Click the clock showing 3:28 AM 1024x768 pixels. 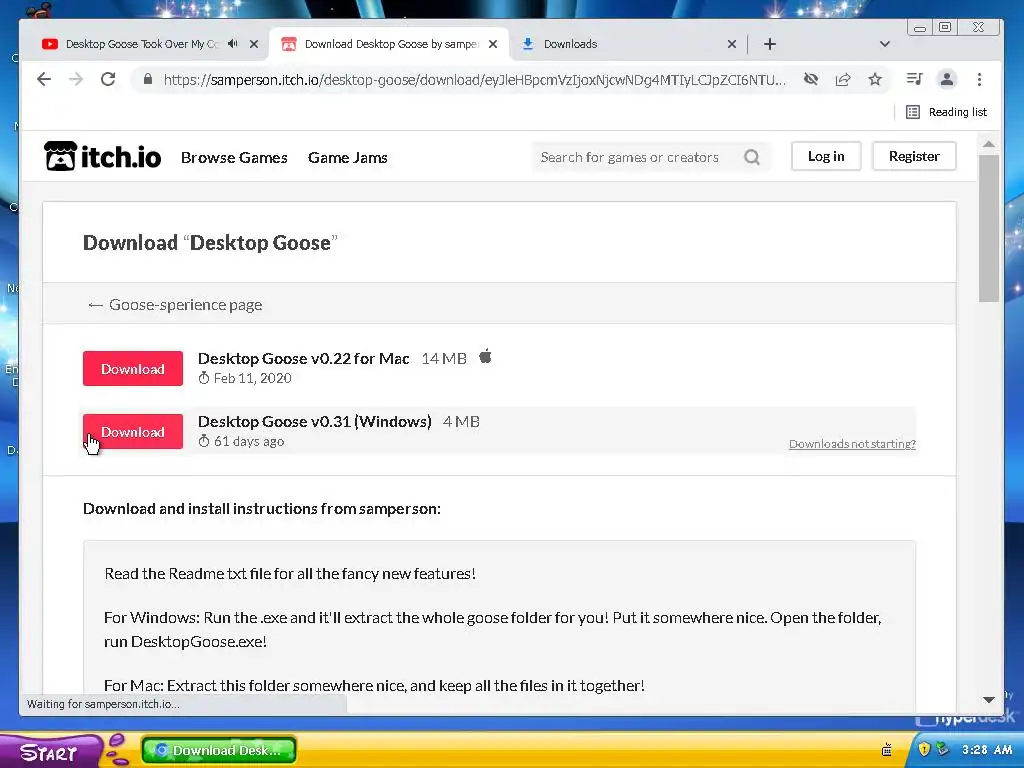point(987,750)
